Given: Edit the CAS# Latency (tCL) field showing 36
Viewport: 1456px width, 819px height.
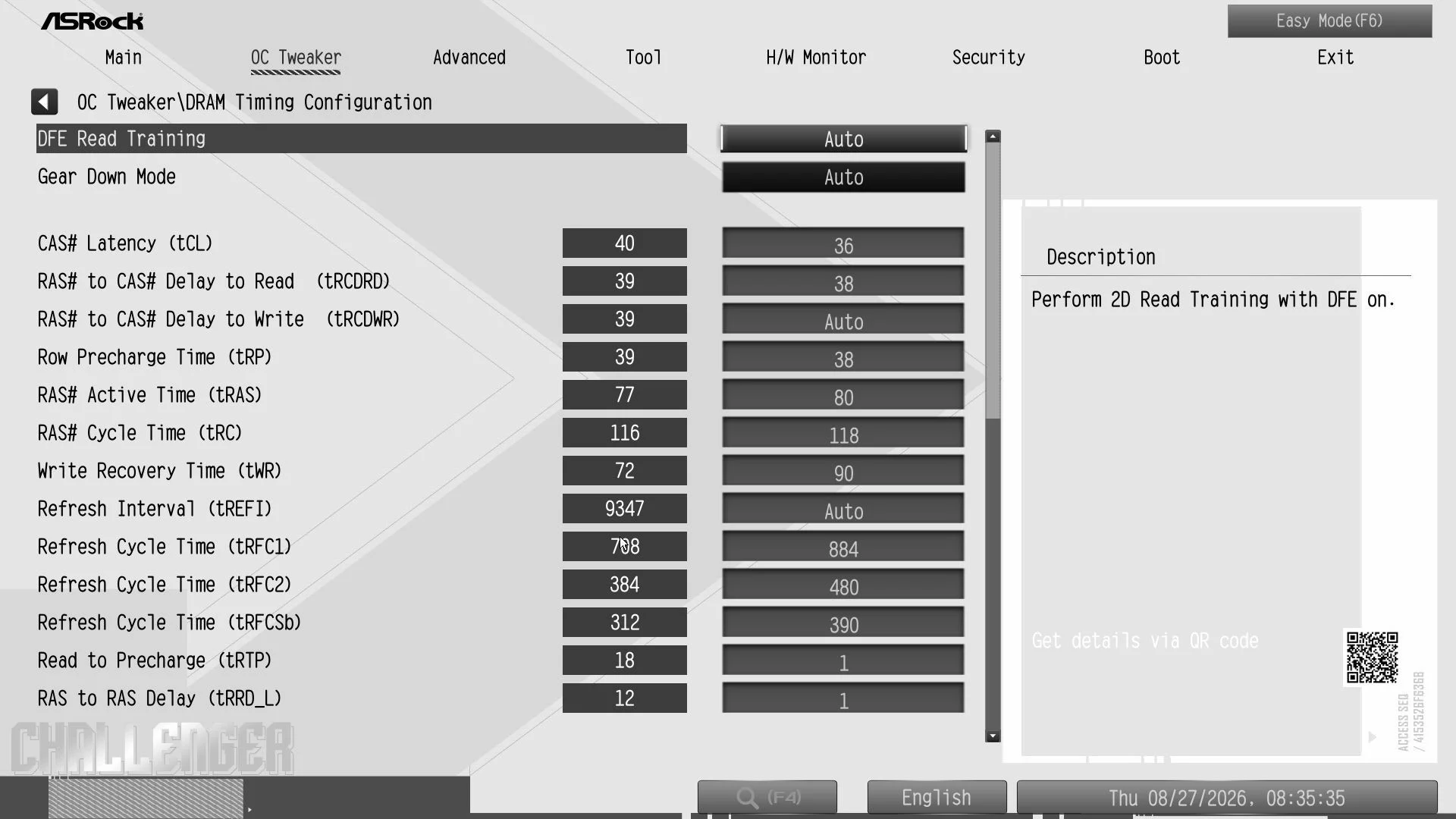Looking at the screenshot, I should coord(843,243).
